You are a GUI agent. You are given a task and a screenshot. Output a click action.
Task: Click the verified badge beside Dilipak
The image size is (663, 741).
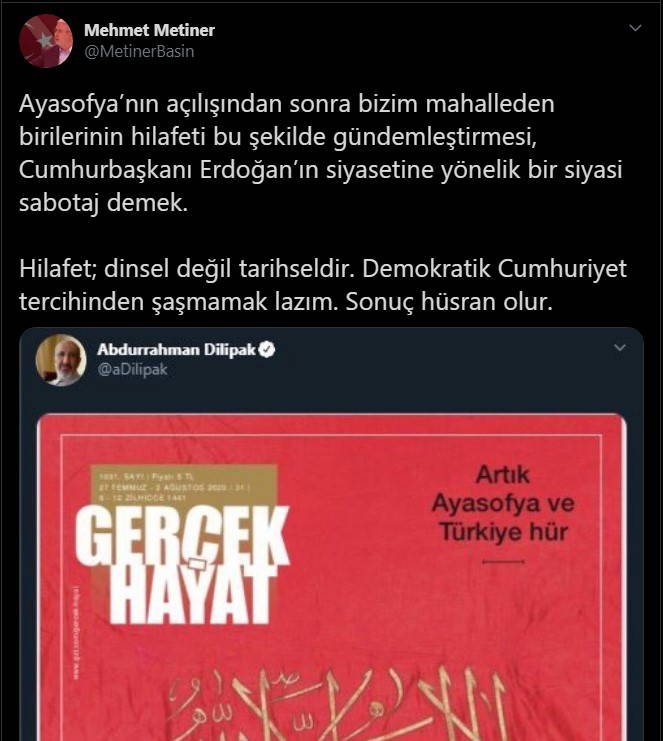(267, 349)
